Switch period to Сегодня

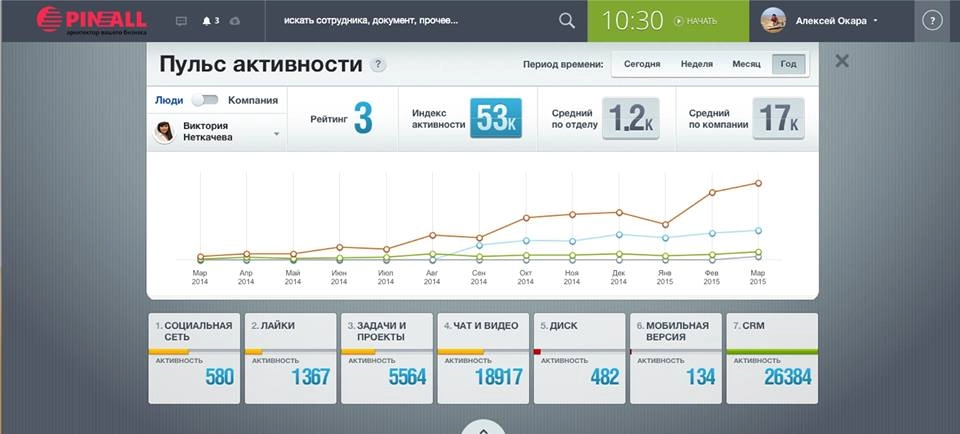click(x=642, y=64)
